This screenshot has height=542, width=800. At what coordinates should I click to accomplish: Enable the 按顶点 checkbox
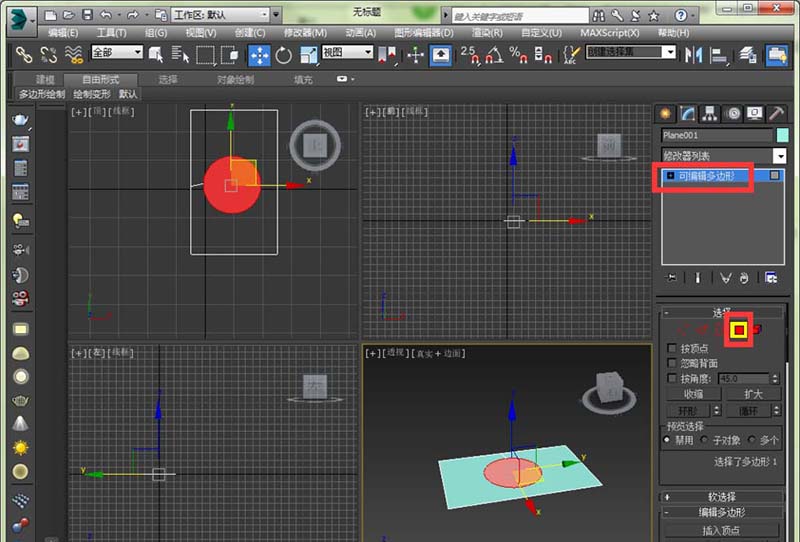point(673,348)
